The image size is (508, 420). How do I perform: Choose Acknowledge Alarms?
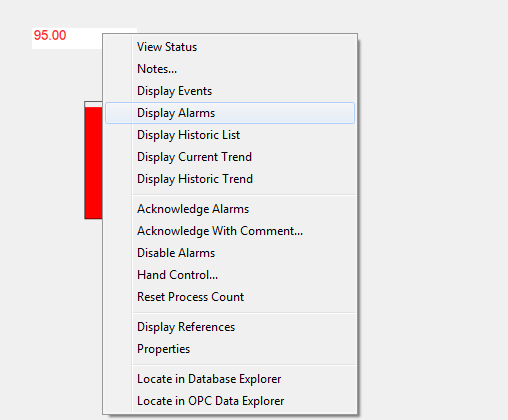(x=230, y=209)
